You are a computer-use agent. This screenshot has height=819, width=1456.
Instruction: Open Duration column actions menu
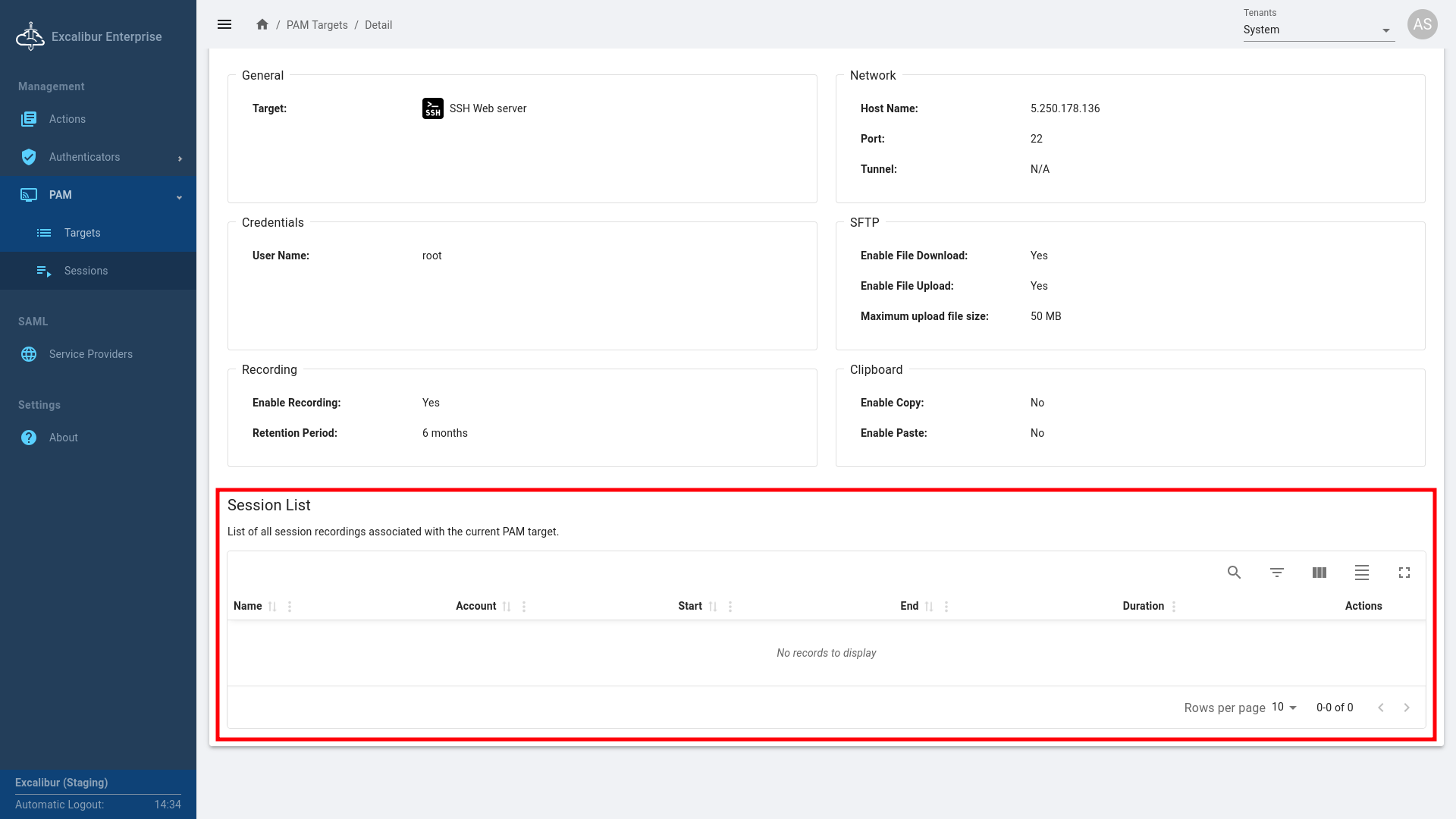coord(1174,607)
